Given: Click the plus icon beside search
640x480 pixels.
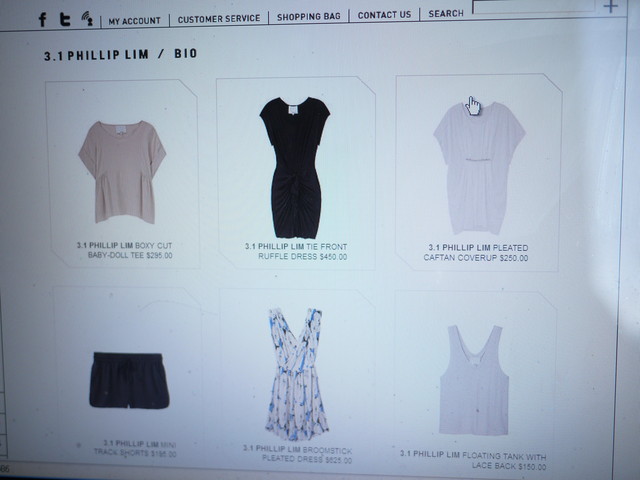Looking at the screenshot, I should tap(611, 6).
